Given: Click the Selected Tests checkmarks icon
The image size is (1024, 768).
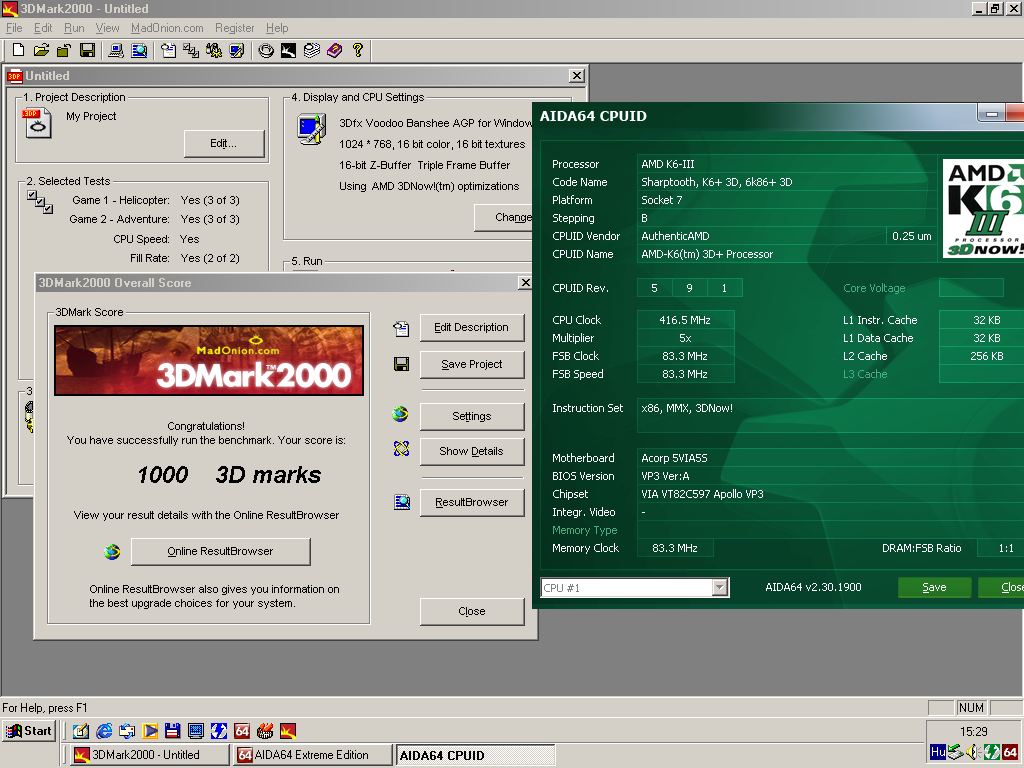Looking at the screenshot, I should pos(40,201).
